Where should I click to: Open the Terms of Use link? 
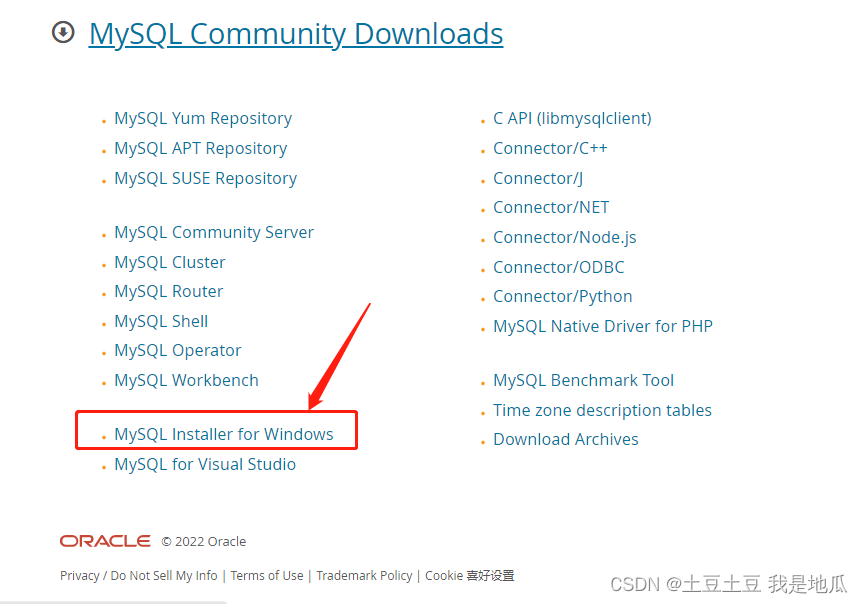tap(267, 576)
